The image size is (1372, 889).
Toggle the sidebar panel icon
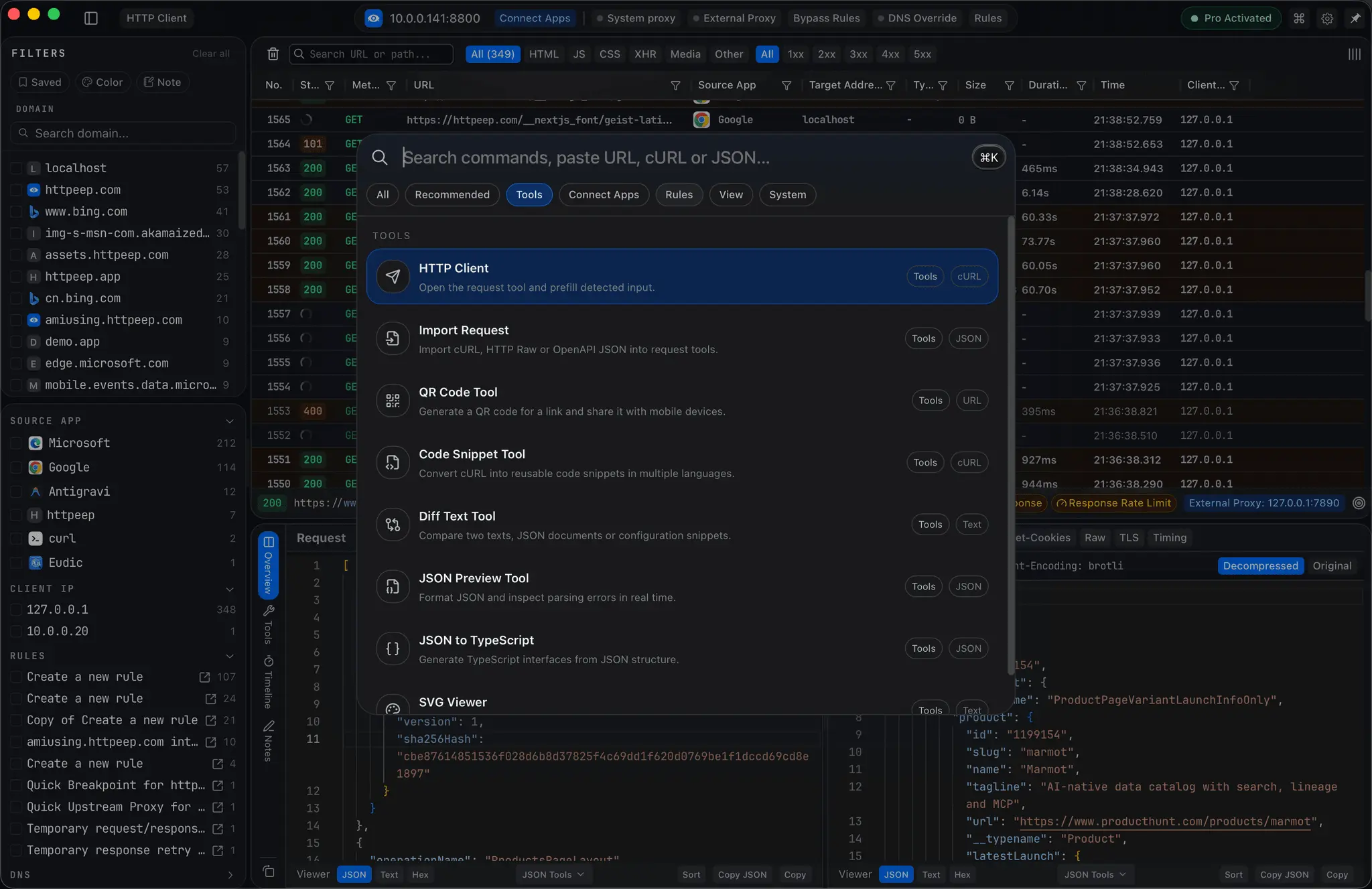(91, 18)
